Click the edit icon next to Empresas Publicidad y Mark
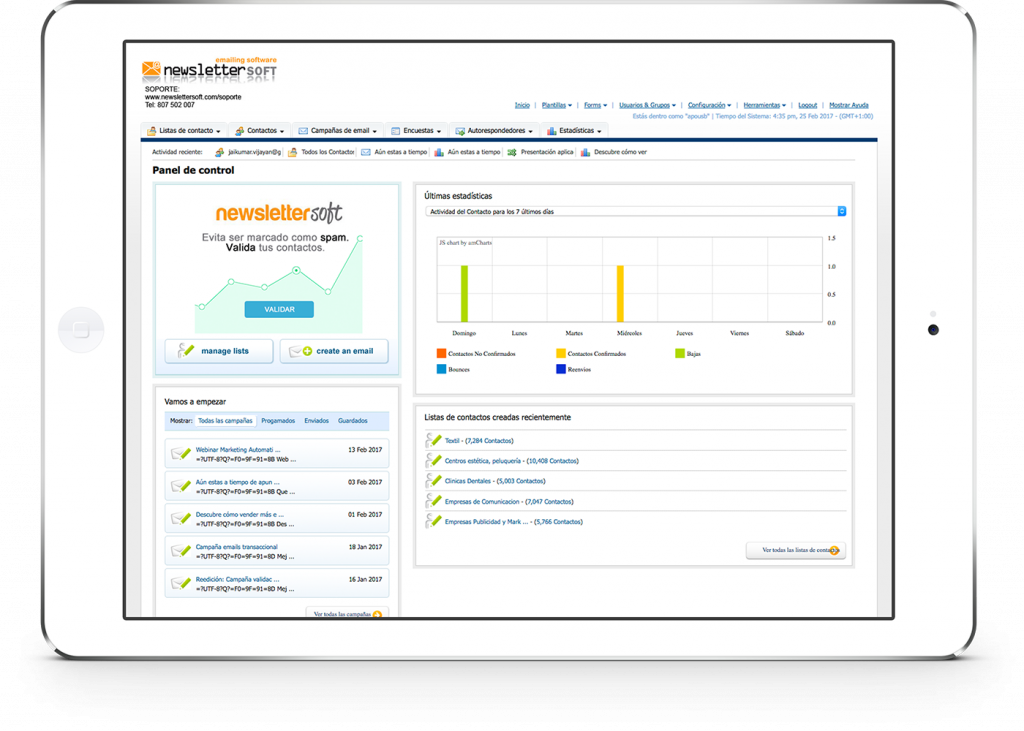Screen dimensions: 1024x731 tap(434, 521)
